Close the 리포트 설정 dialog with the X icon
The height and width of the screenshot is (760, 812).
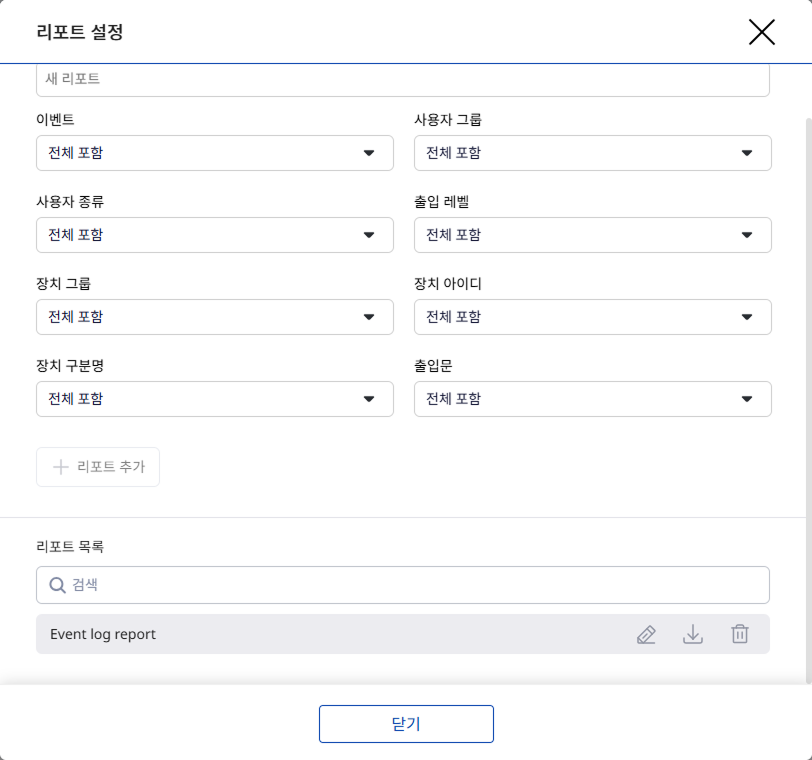point(762,32)
